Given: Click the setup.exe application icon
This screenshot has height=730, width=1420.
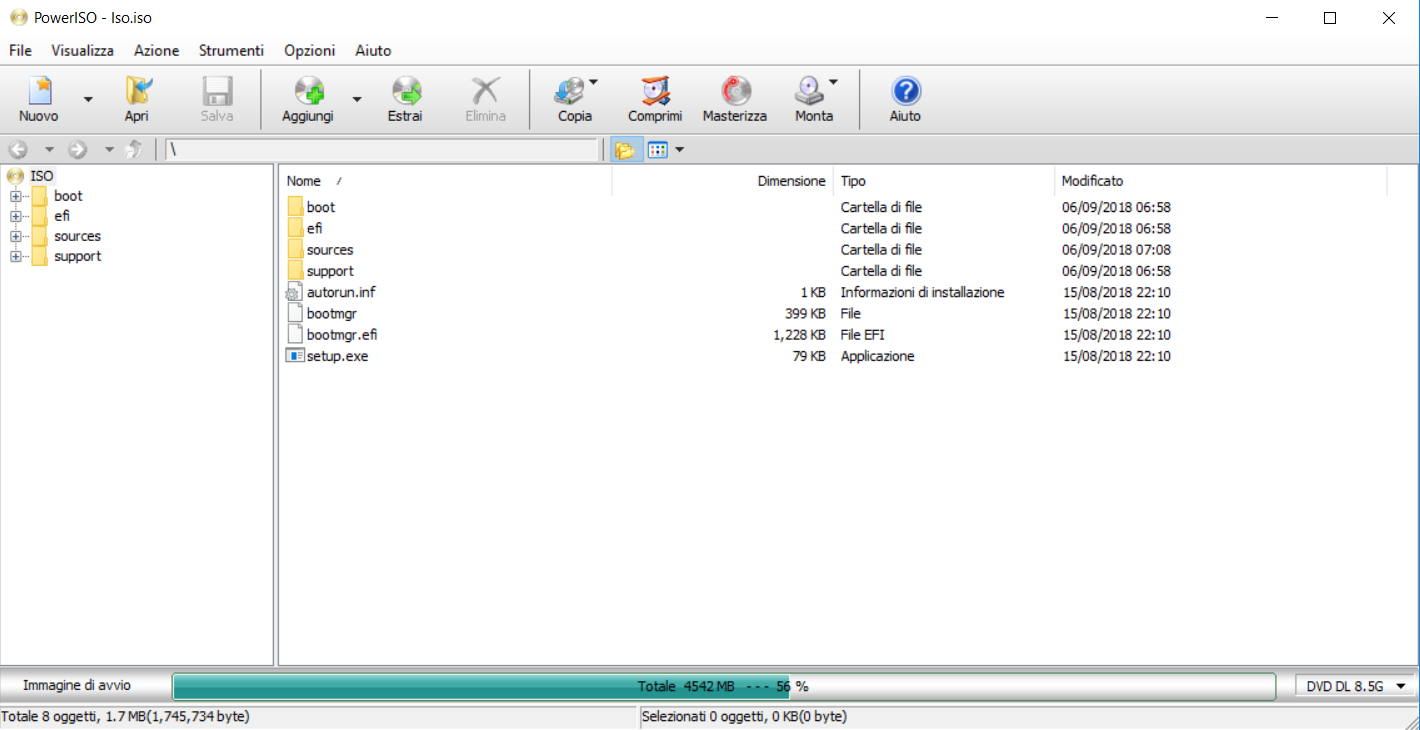Looking at the screenshot, I should 294,356.
